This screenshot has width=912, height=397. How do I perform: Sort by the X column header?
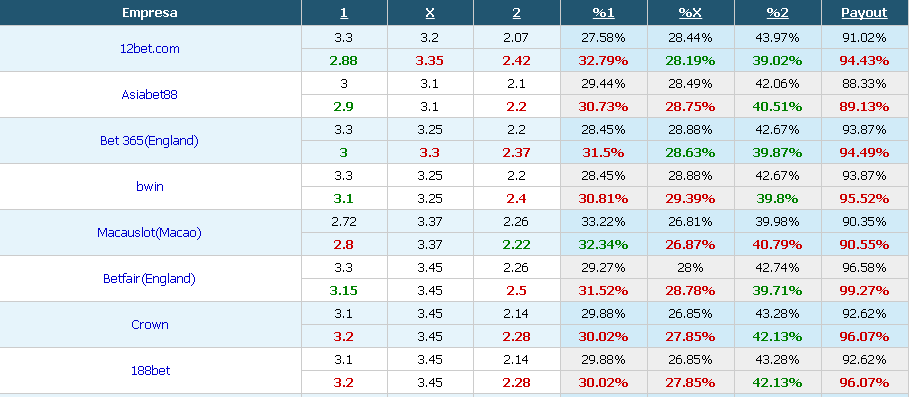(x=430, y=13)
